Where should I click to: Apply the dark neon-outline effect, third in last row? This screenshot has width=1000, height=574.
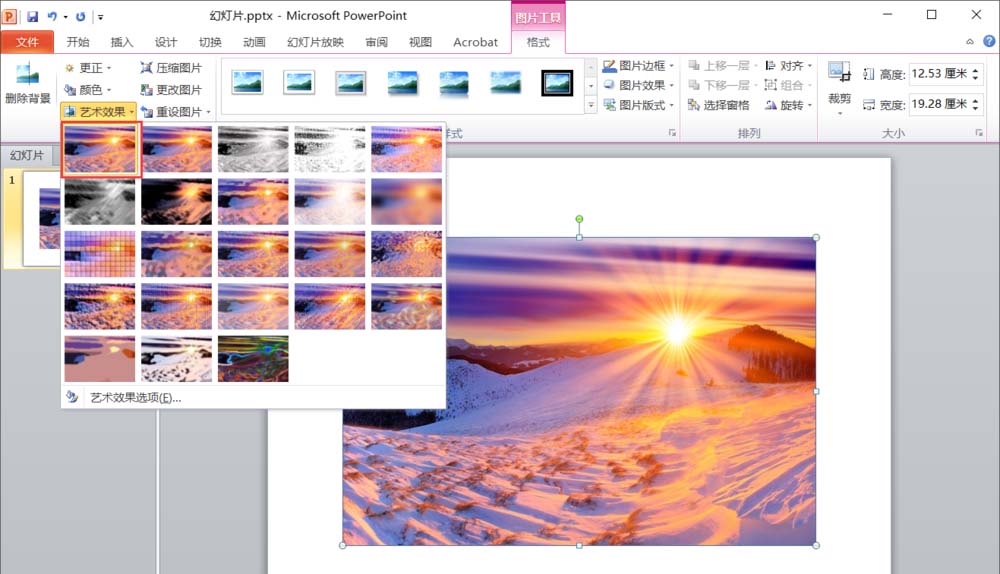253,359
